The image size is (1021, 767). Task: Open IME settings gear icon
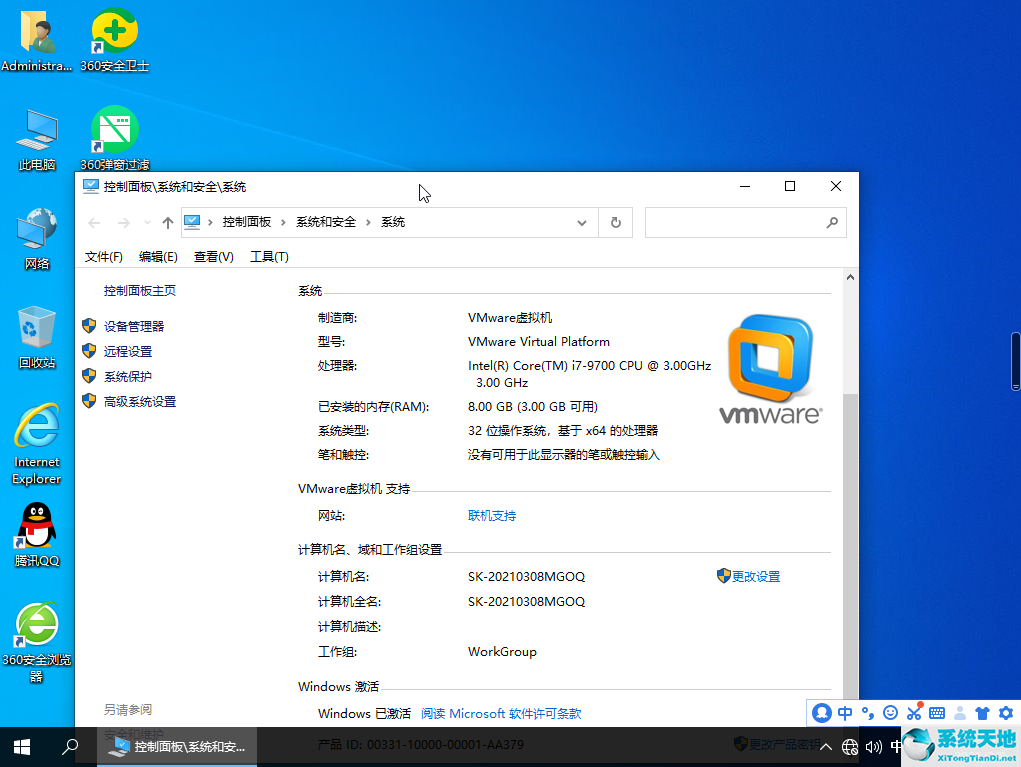(x=1006, y=713)
